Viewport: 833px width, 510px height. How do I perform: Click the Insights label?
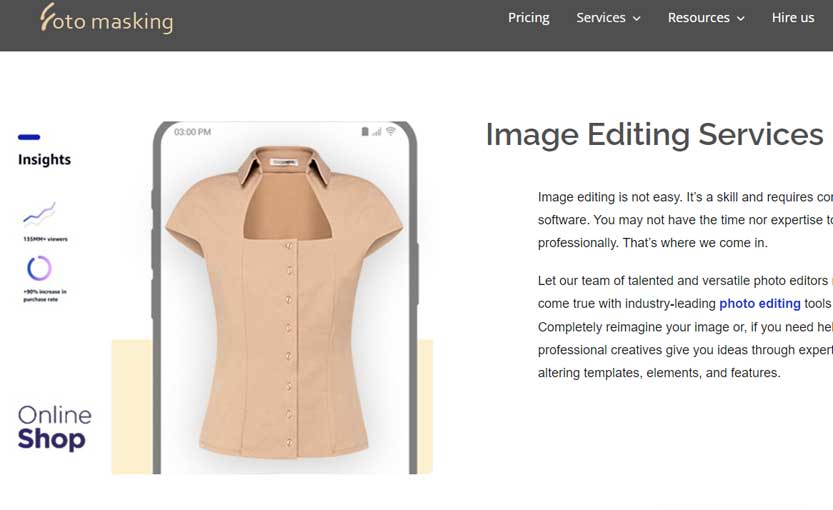tap(44, 159)
